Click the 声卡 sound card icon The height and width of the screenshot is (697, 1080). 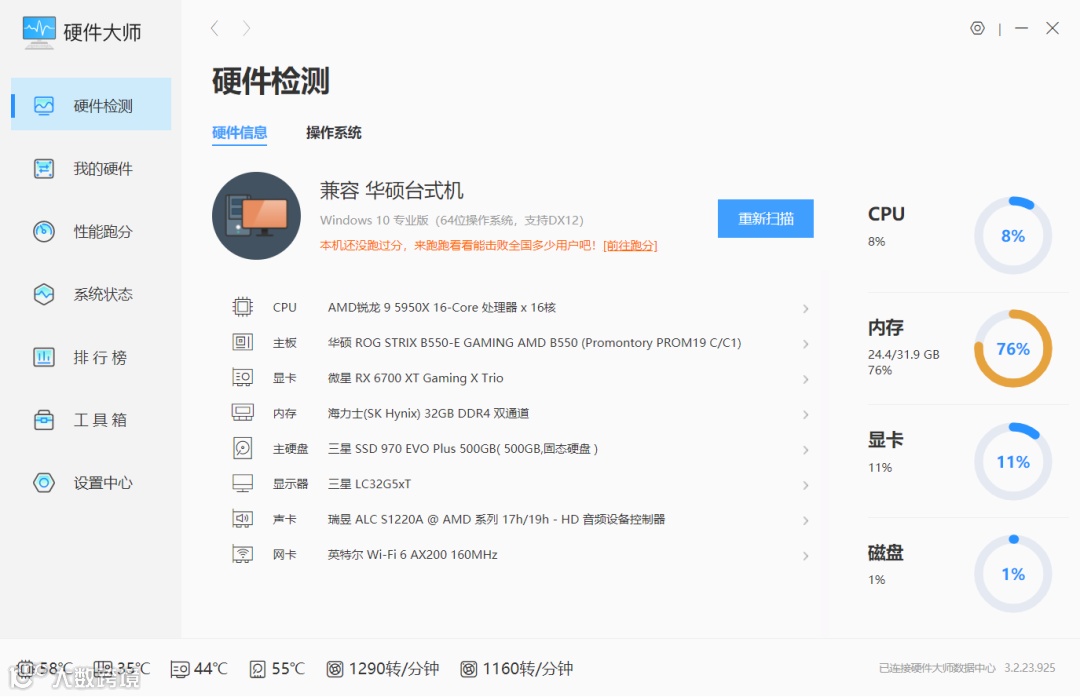[242, 519]
